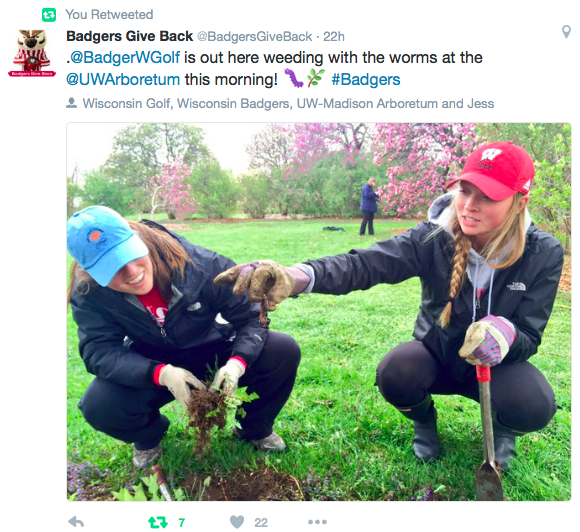Click the @BadgersGiveBack handle

[x=254, y=37]
